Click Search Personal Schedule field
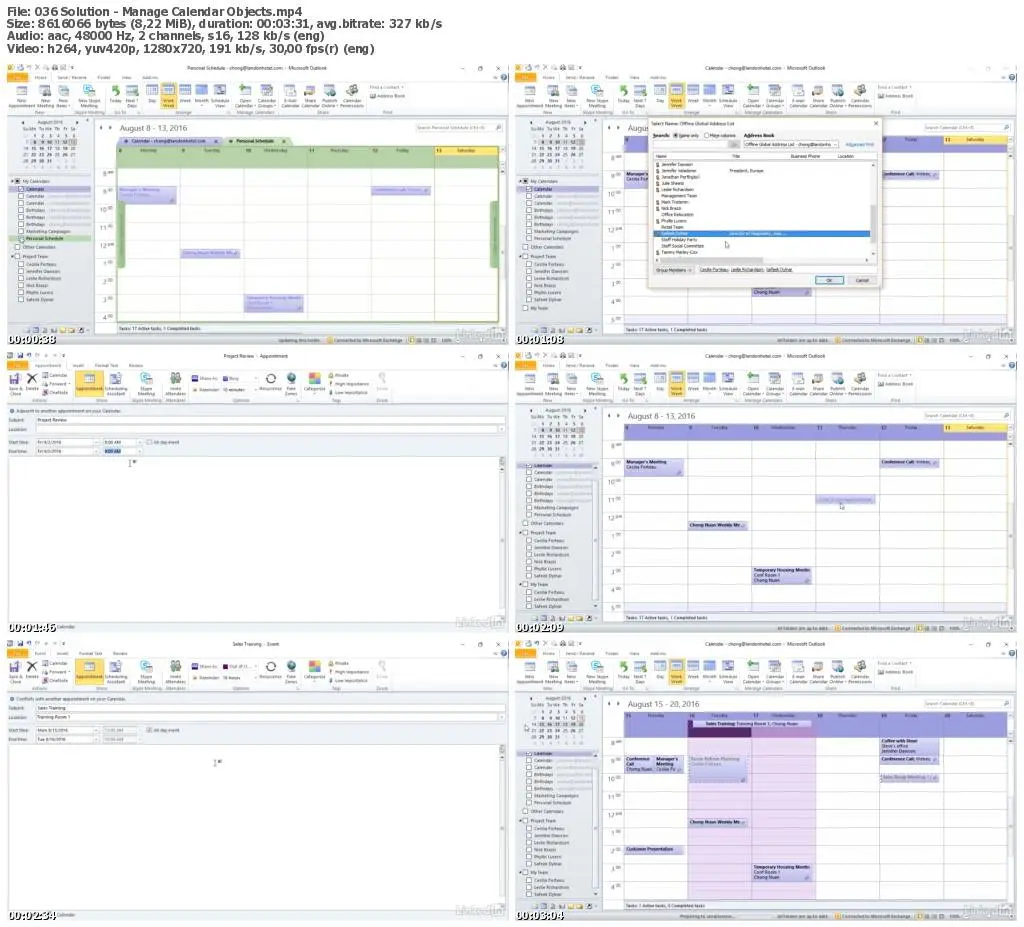Viewport: 1024px width, 927px height. point(459,128)
